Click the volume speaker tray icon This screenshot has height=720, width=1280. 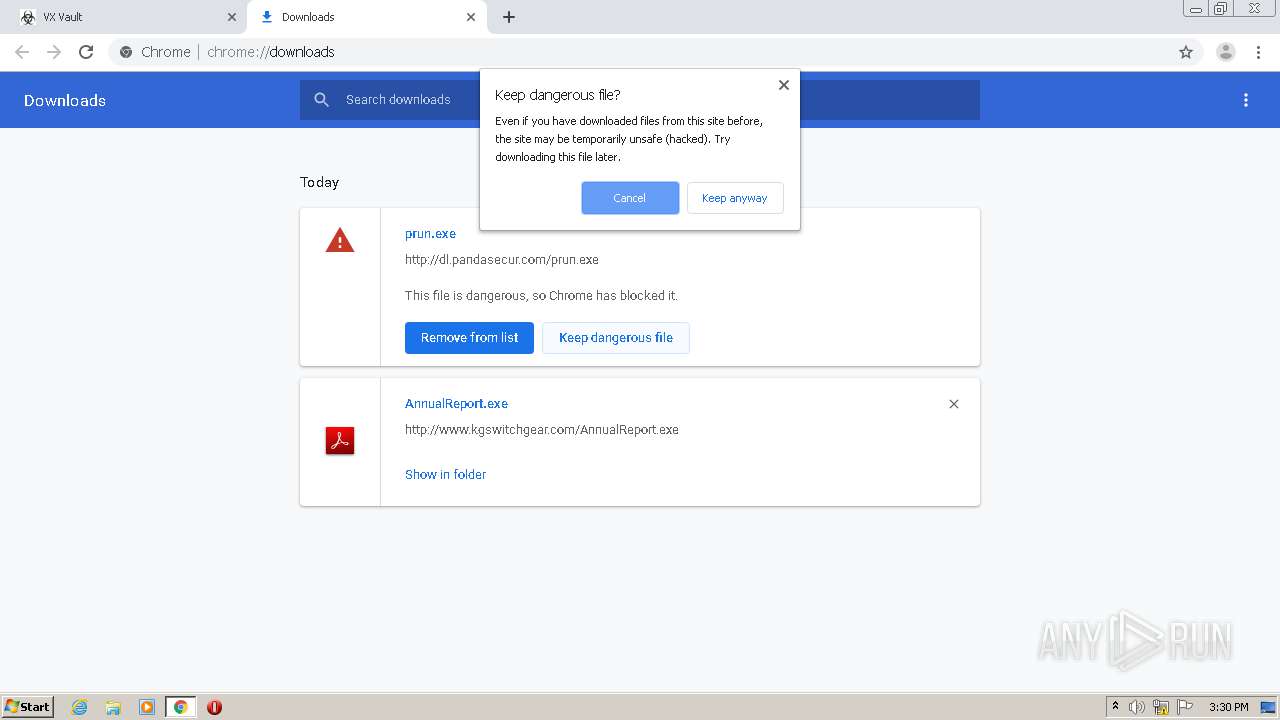point(1137,707)
